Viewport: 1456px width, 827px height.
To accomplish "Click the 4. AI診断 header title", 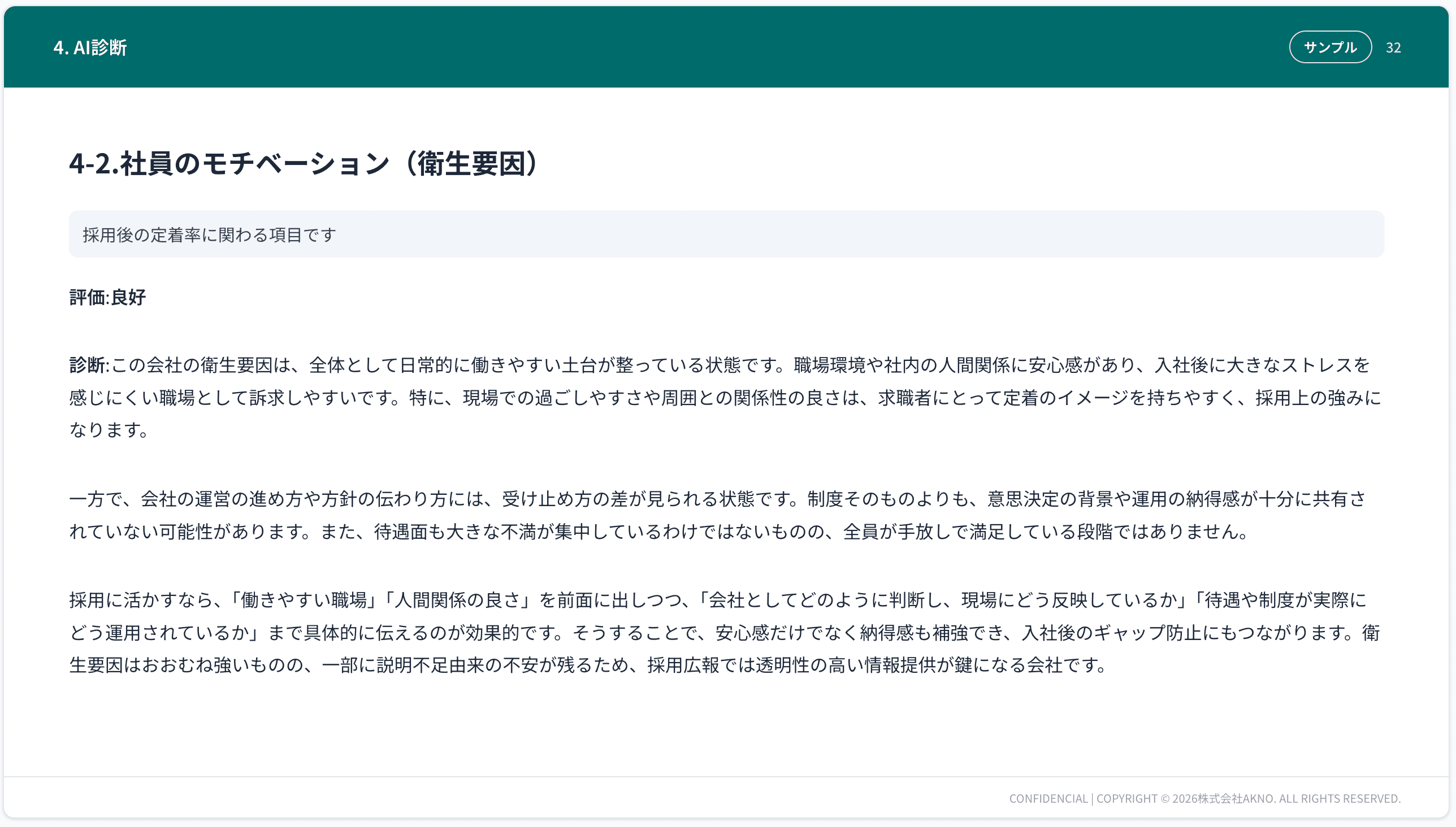I will (x=91, y=47).
